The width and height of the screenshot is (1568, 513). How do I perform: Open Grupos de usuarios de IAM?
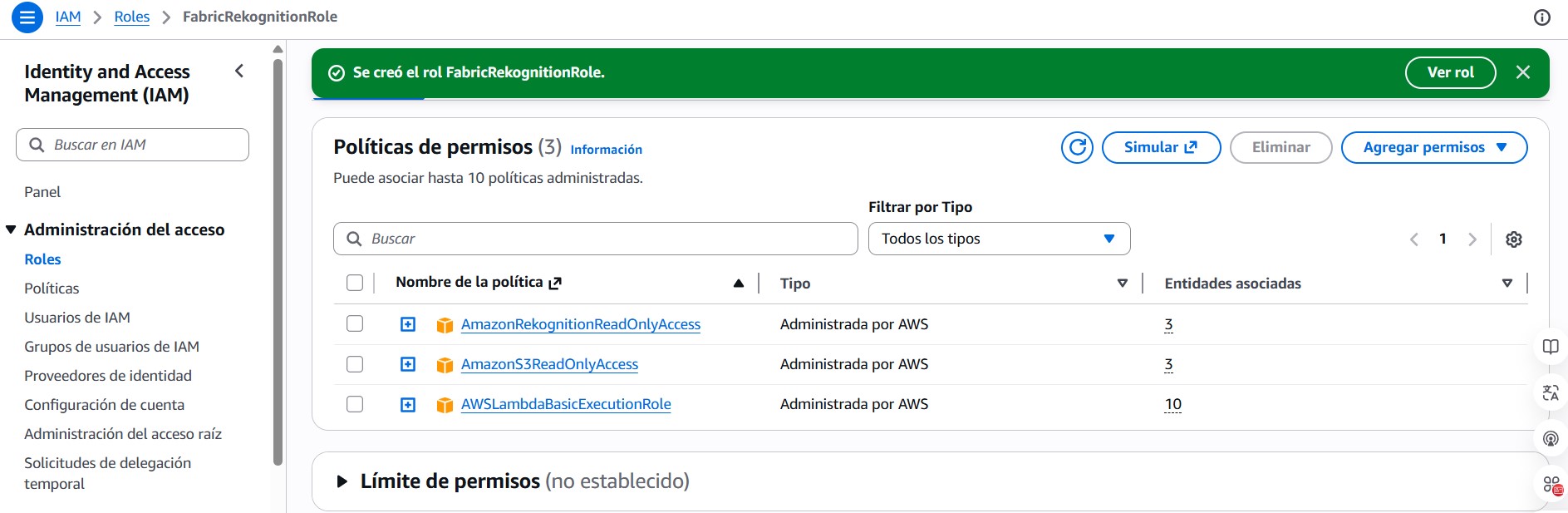point(111,347)
